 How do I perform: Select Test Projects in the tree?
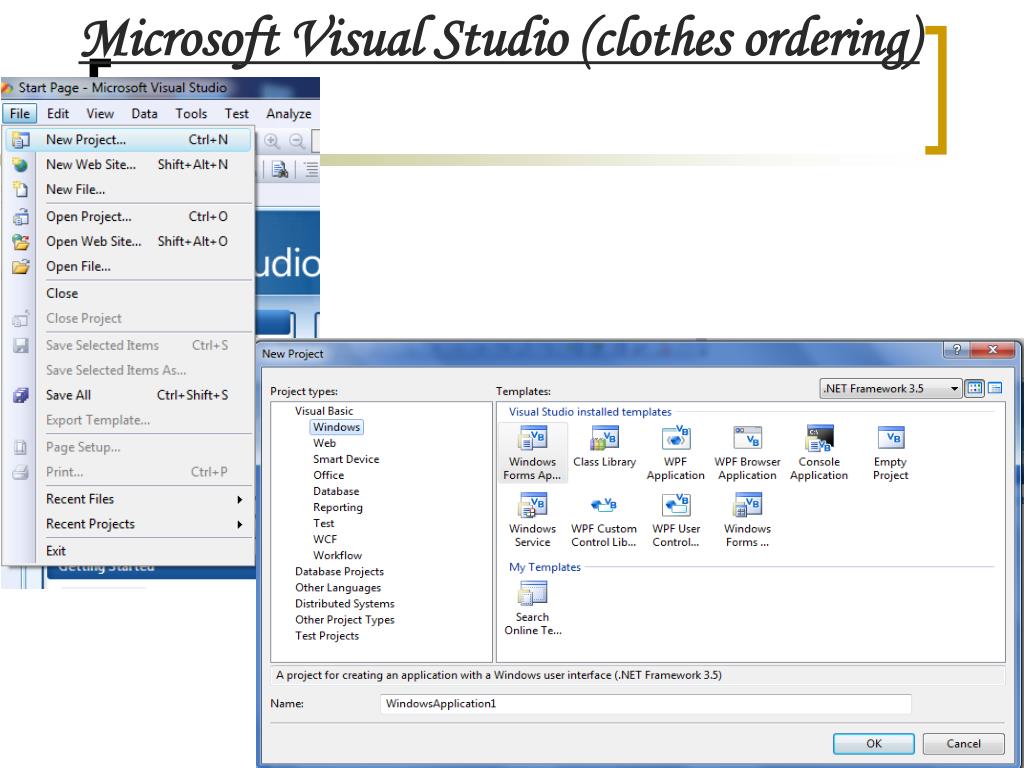327,635
